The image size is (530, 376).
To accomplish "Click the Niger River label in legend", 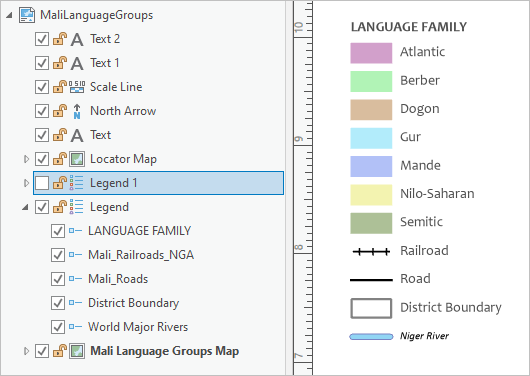I will coord(424,336).
